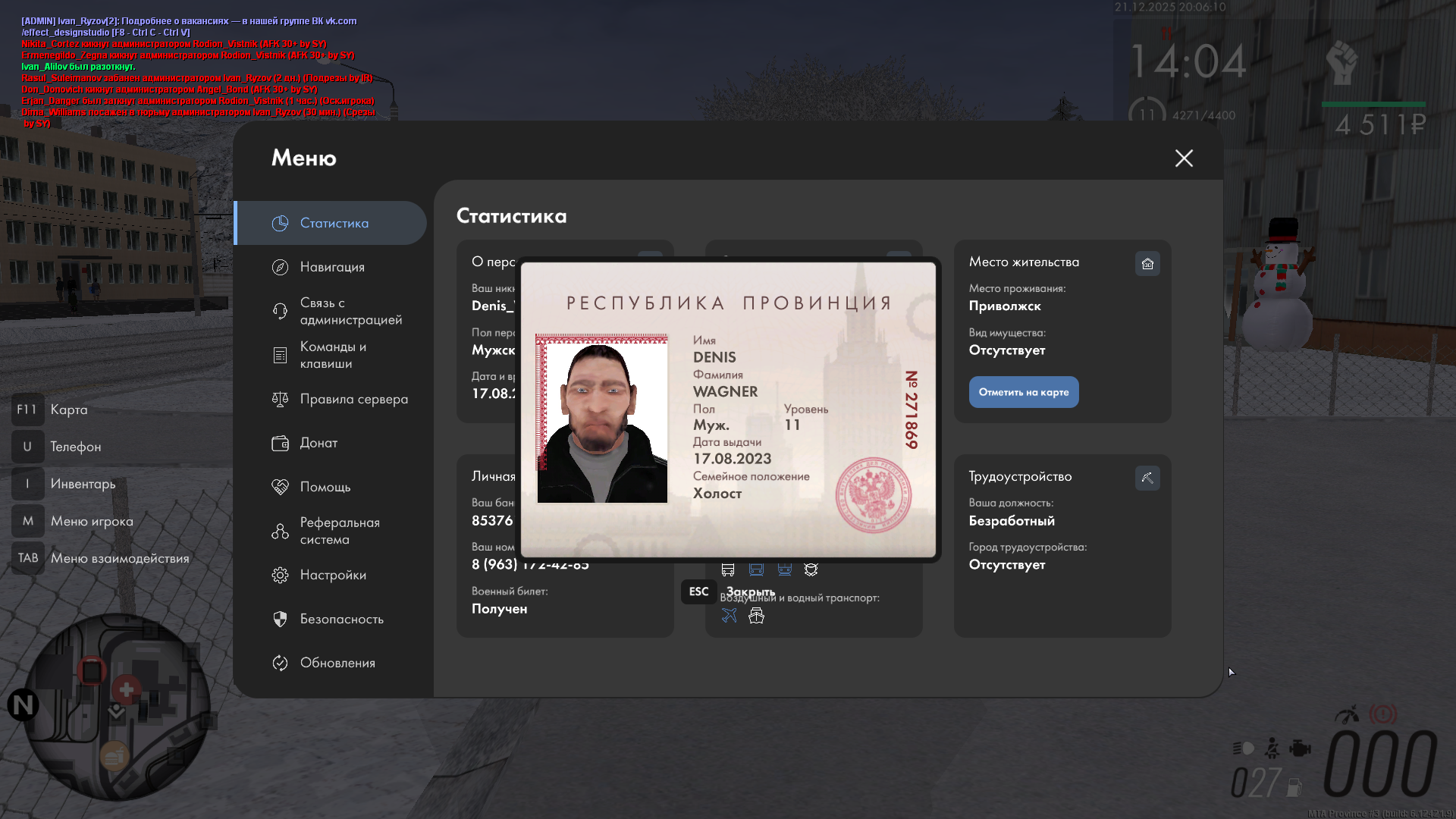The image size is (1456, 819).
Task: Go to the Донат section
Action: pyautogui.click(x=318, y=443)
